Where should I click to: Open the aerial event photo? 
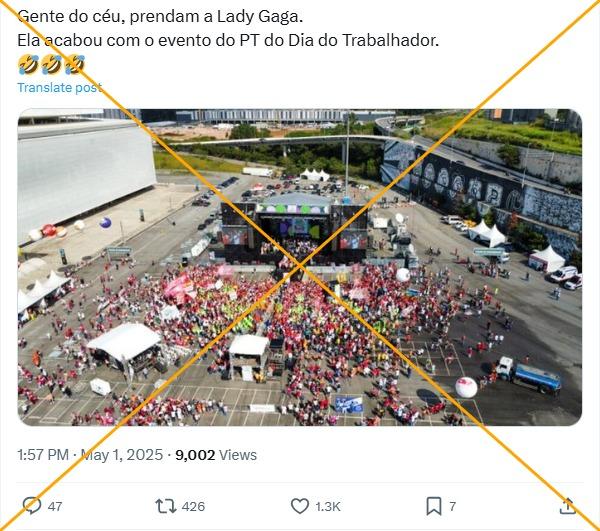300,267
